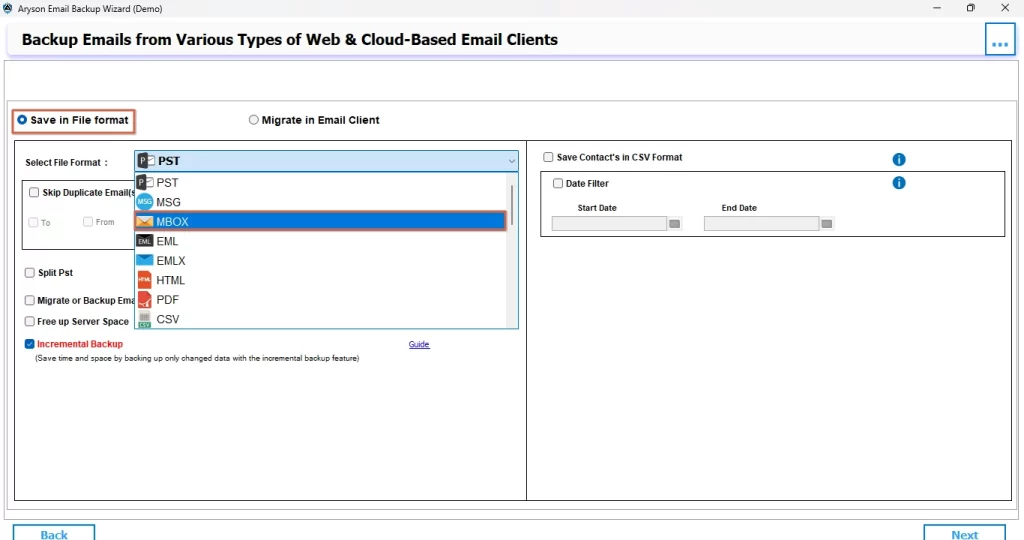Tick the "From" checkbox
The height and width of the screenshot is (540, 1024).
click(x=88, y=222)
